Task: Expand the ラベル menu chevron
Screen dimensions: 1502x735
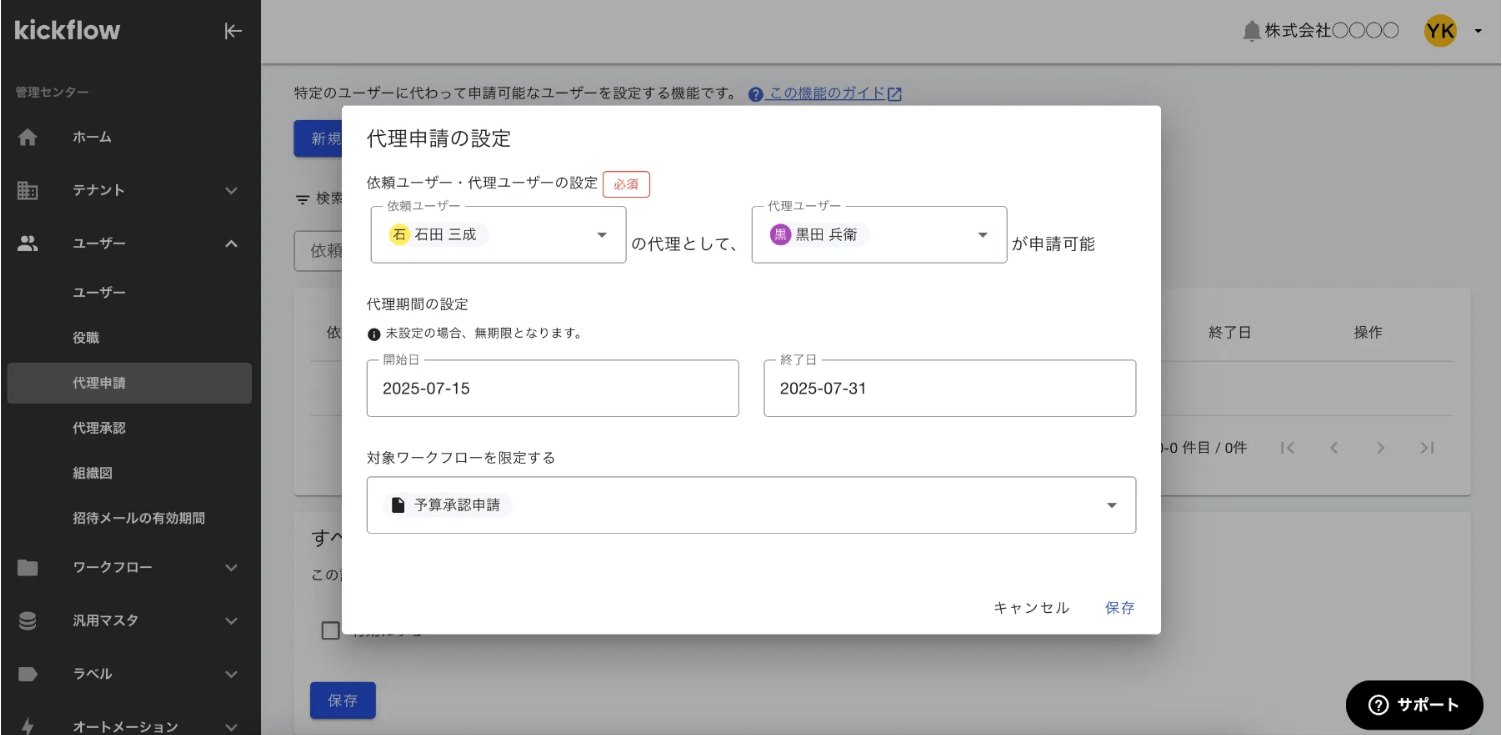Action: click(x=231, y=674)
